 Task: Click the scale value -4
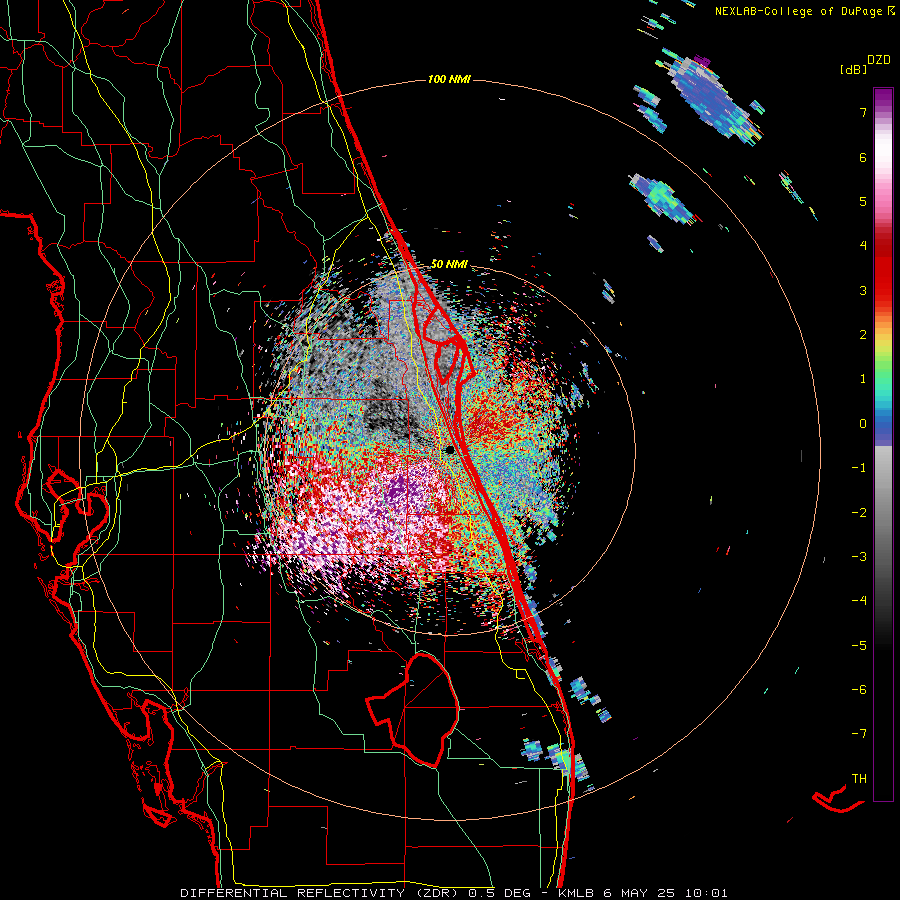coord(859,601)
